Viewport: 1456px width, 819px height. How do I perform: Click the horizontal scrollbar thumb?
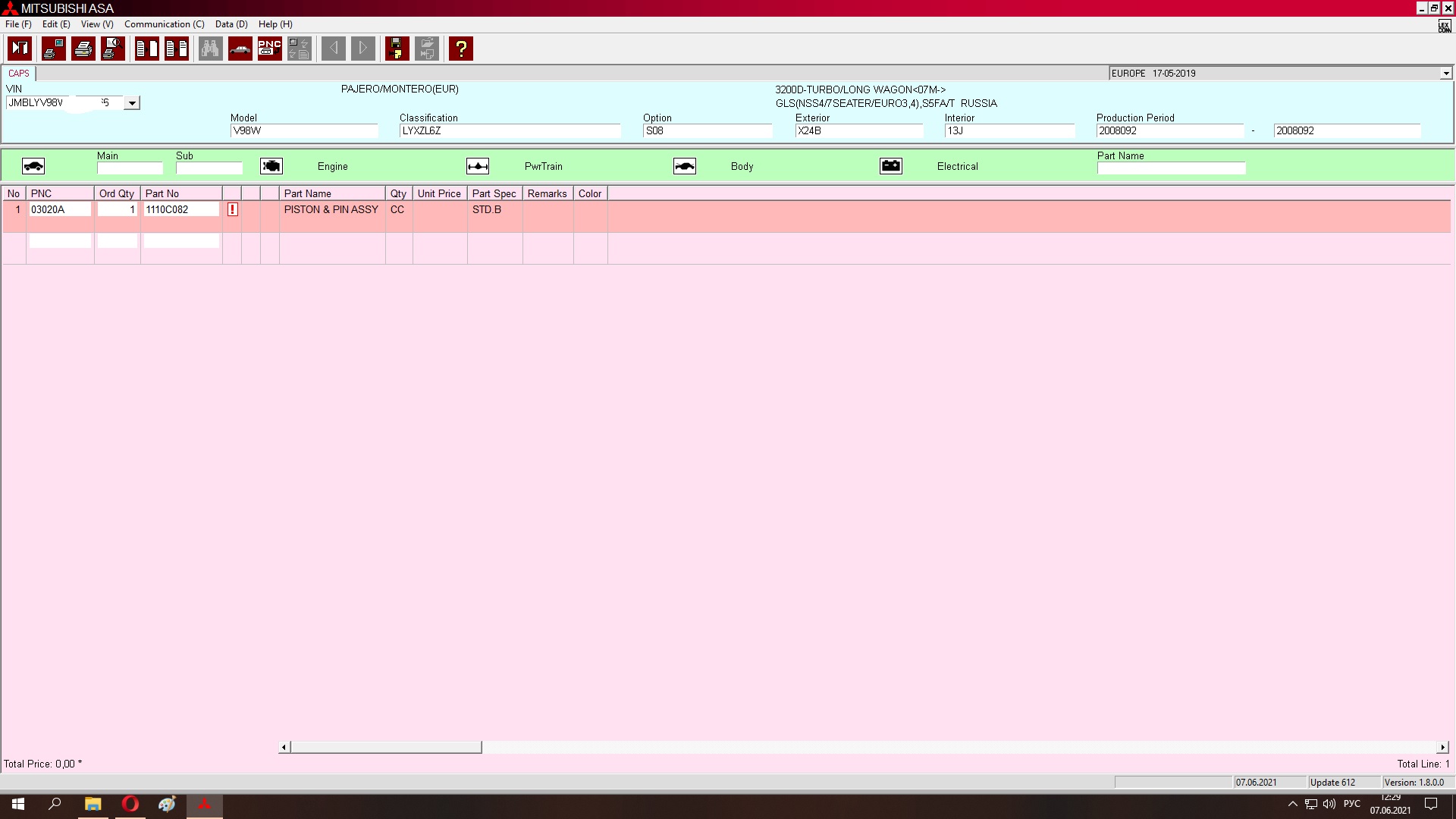click(x=385, y=747)
